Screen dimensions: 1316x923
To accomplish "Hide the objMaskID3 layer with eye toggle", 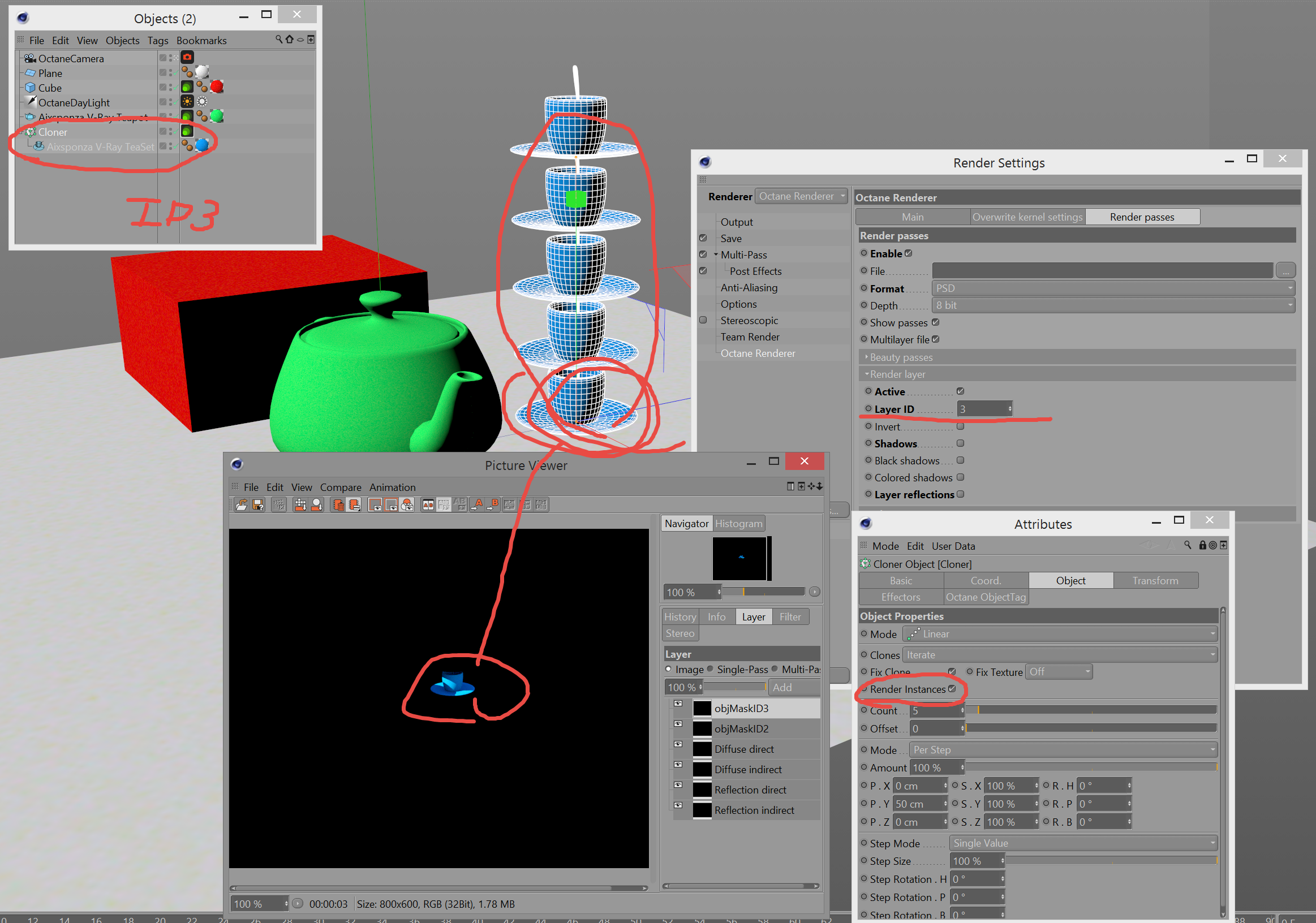I will click(x=678, y=704).
